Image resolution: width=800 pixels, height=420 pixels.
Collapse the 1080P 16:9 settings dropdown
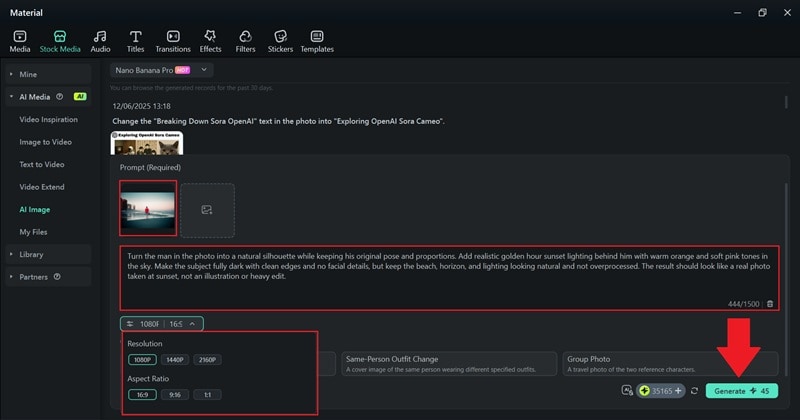click(162, 324)
